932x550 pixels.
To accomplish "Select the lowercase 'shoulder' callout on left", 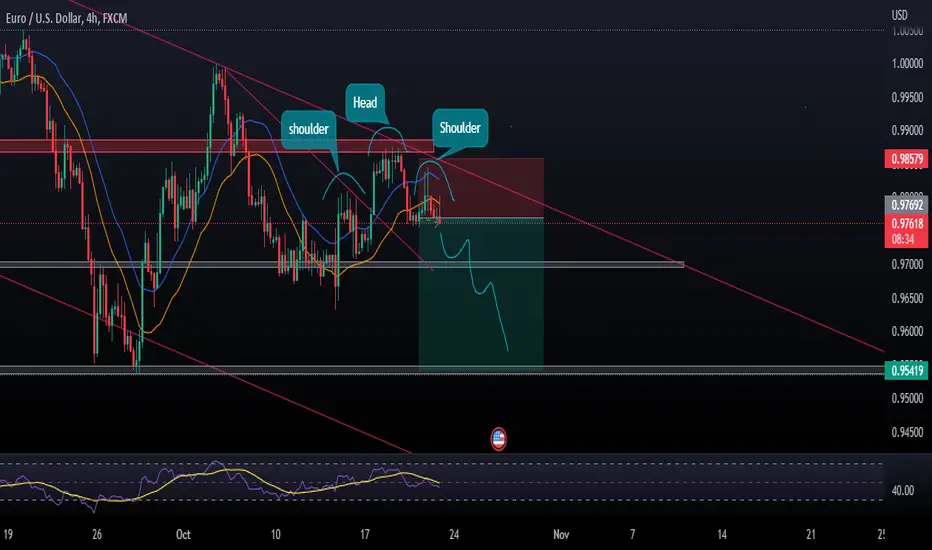I will pos(308,129).
